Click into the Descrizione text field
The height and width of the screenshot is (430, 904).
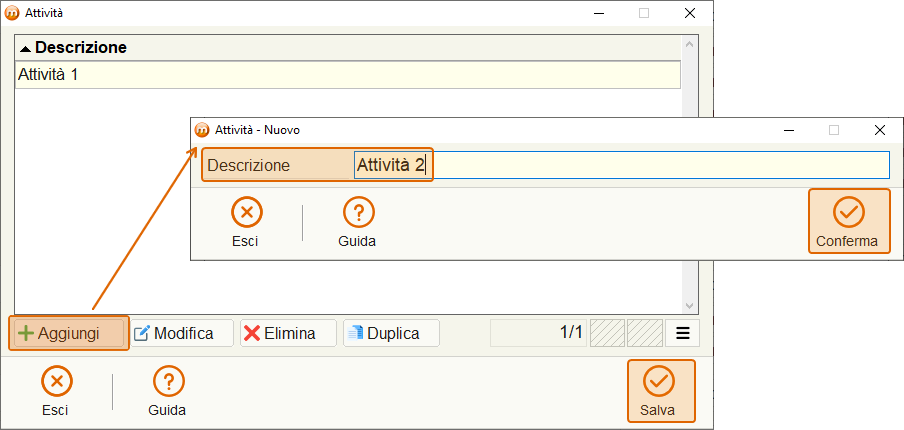[x=622, y=165]
